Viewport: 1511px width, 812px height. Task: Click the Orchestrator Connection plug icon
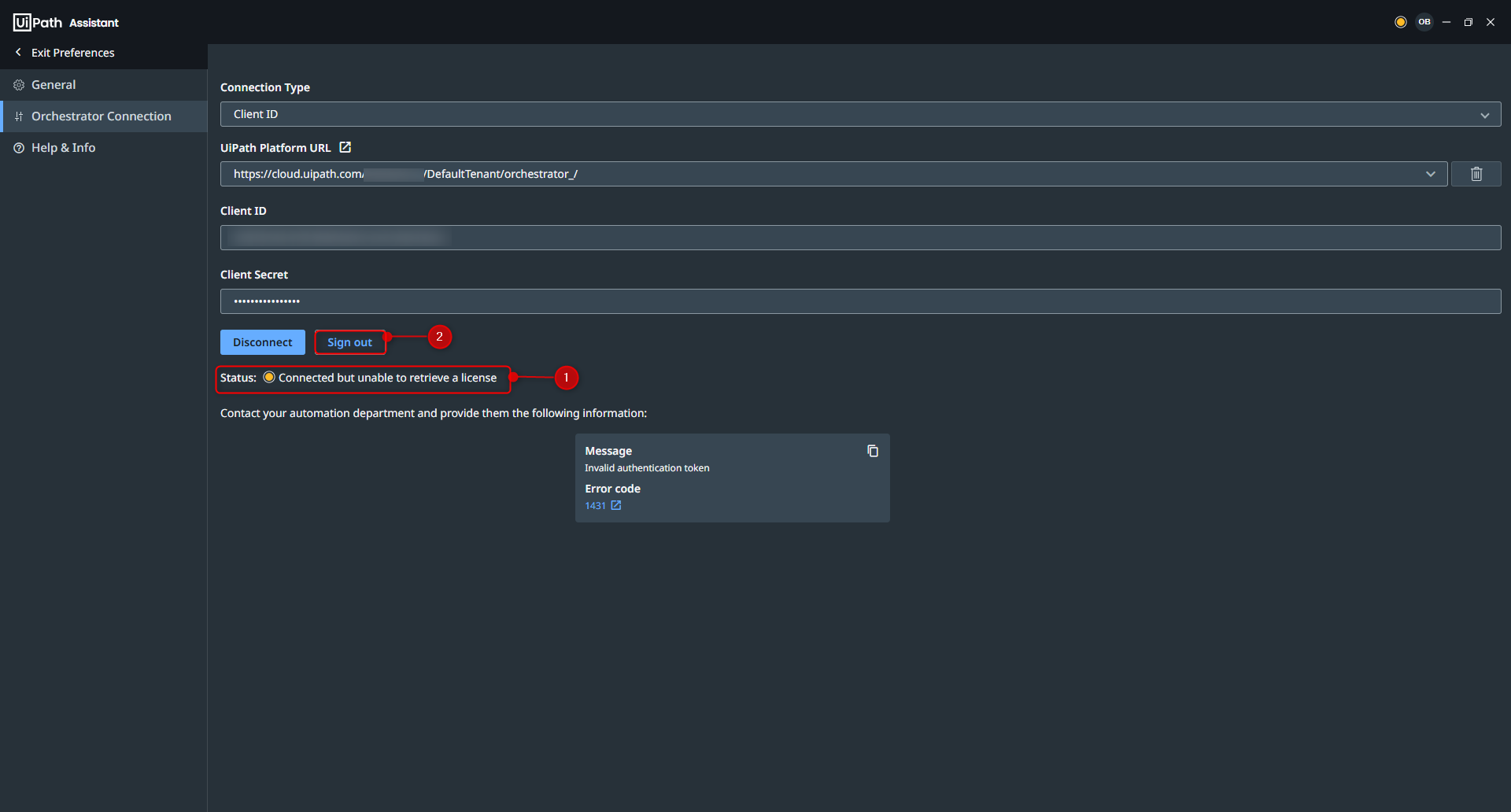point(19,116)
